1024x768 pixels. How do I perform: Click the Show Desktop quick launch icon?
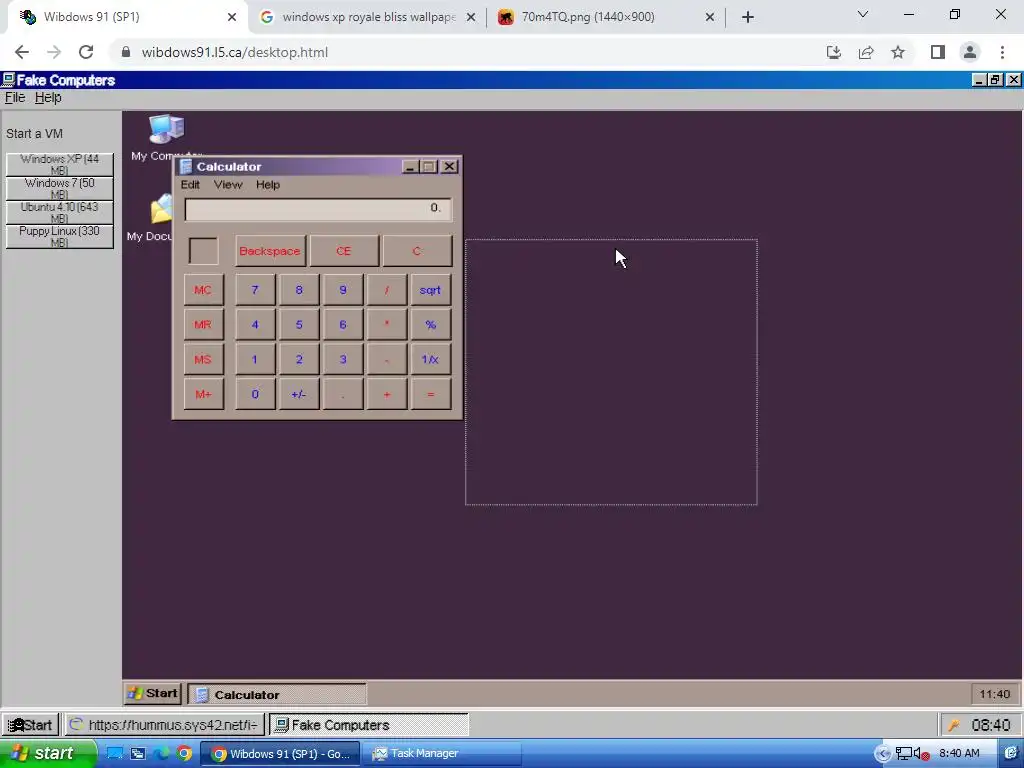coord(115,754)
